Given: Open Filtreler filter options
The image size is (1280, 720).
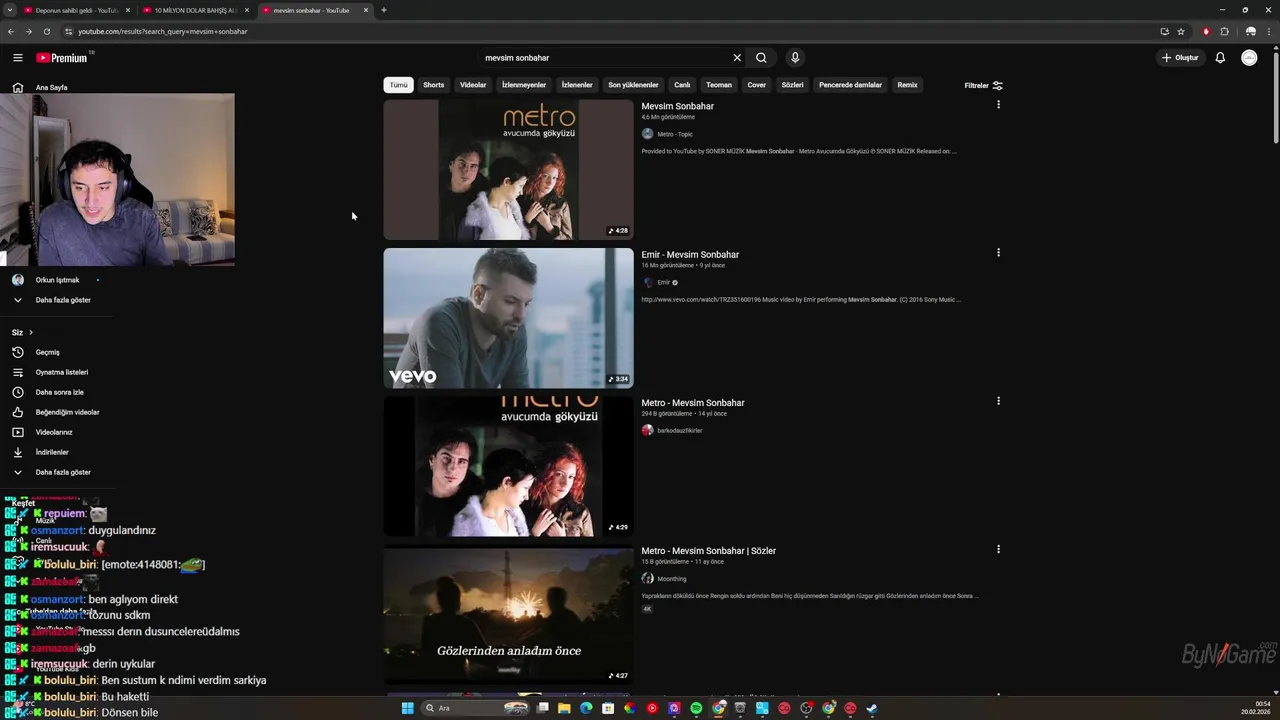Looking at the screenshot, I should [x=983, y=85].
